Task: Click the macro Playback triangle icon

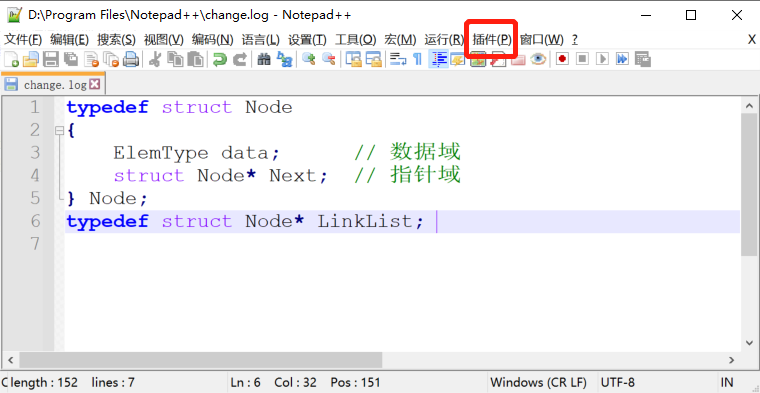Action: pos(602,59)
